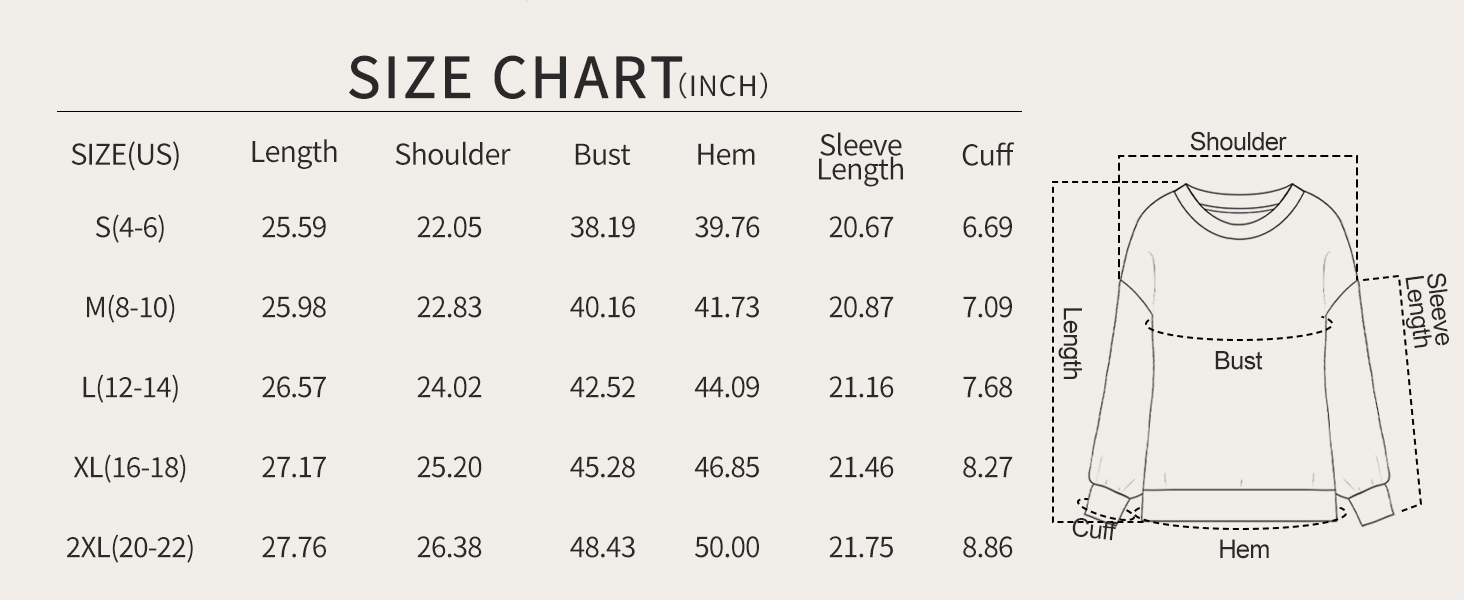Select the M(8-10) size row label
The height and width of the screenshot is (600, 1464).
130,308
